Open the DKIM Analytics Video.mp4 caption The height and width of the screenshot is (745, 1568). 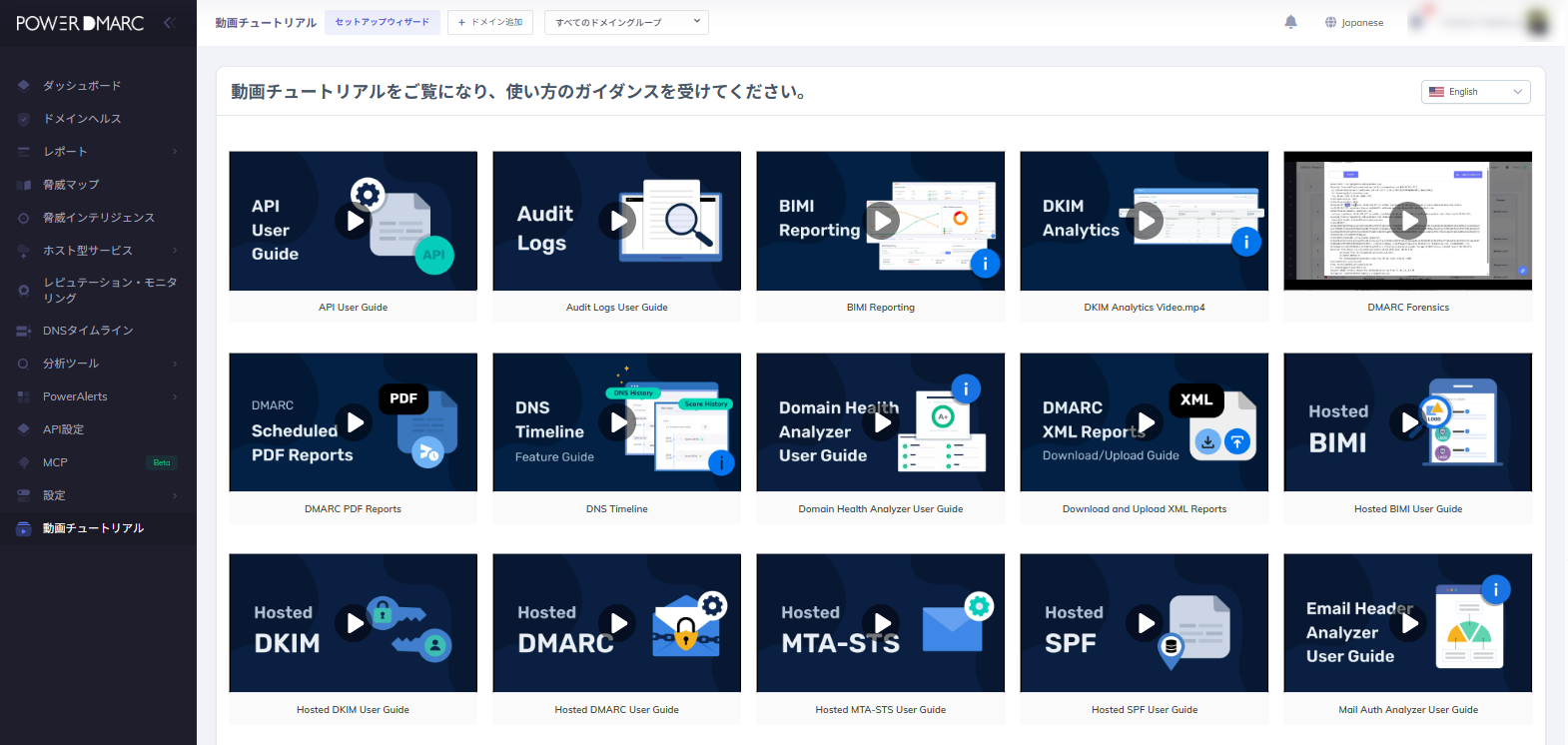[1145, 308]
